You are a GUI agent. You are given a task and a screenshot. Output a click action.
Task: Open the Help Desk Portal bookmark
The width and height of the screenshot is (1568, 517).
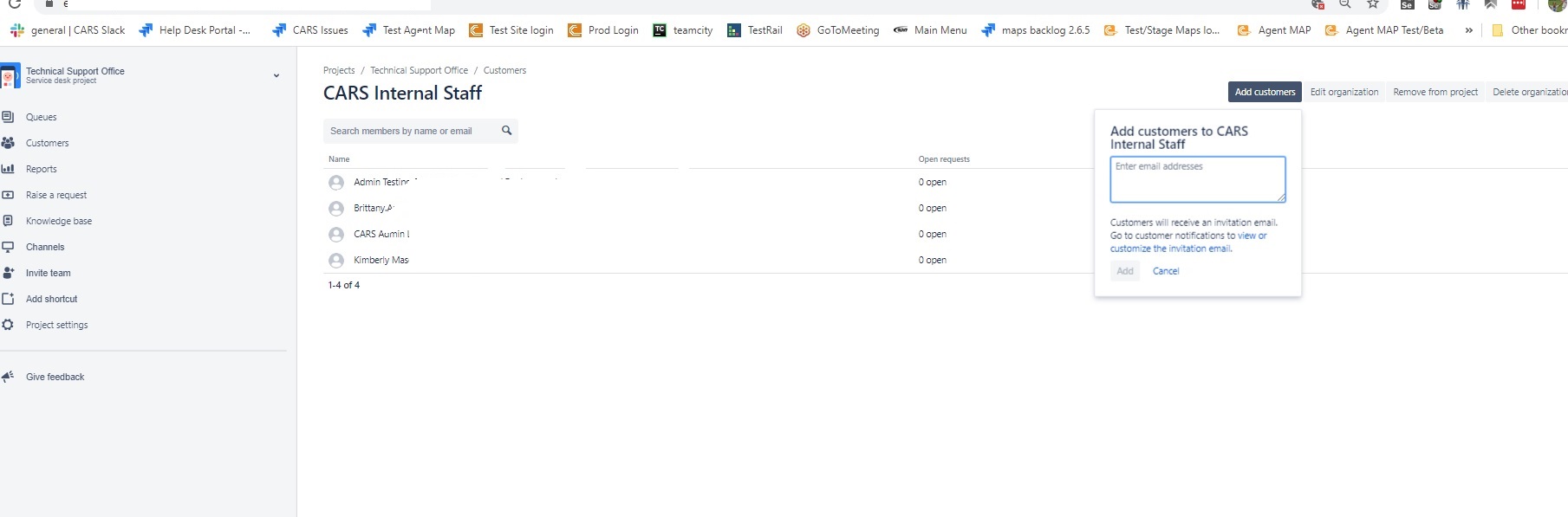[x=195, y=30]
